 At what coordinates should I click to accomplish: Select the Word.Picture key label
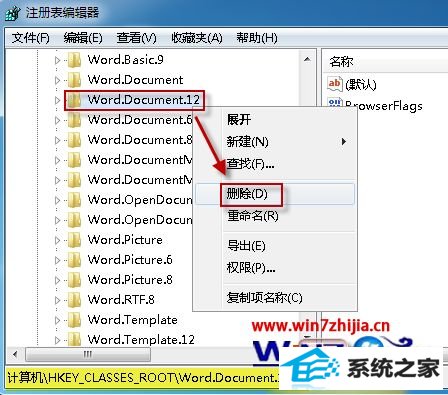(x=125, y=240)
